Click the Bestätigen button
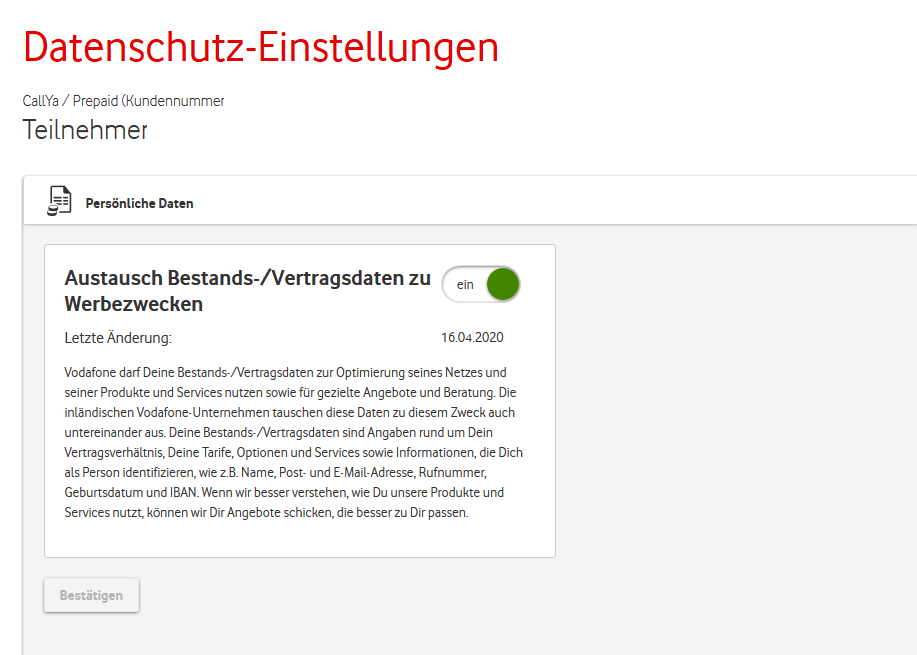 [91, 595]
